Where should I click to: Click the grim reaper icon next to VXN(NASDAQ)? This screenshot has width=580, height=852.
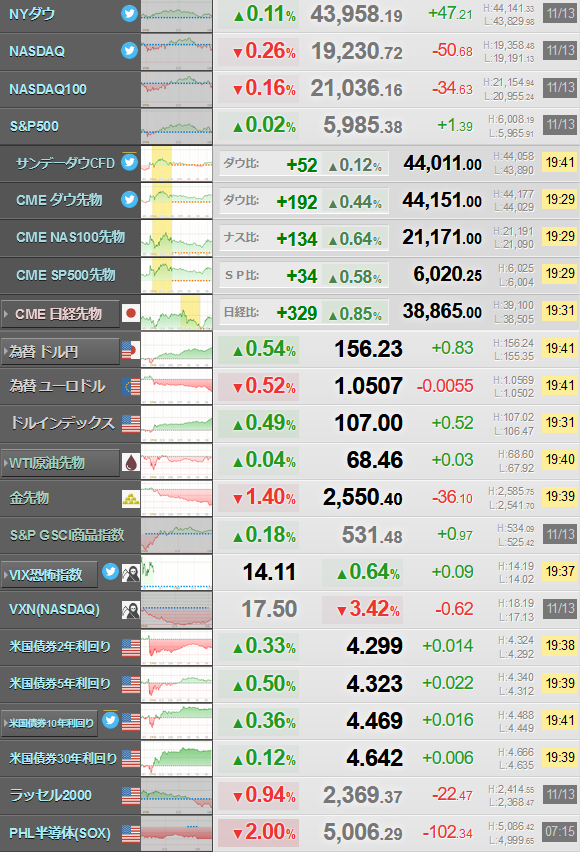point(131,610)
